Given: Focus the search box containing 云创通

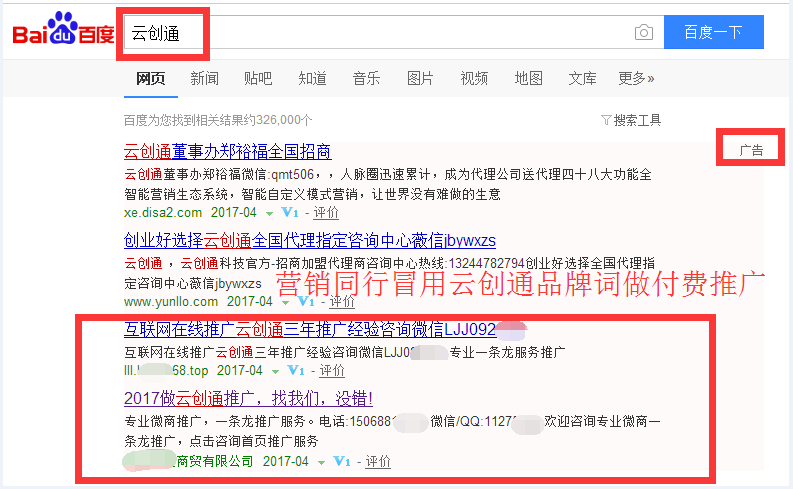Looking at the screenshot, I should click(393, 32).
